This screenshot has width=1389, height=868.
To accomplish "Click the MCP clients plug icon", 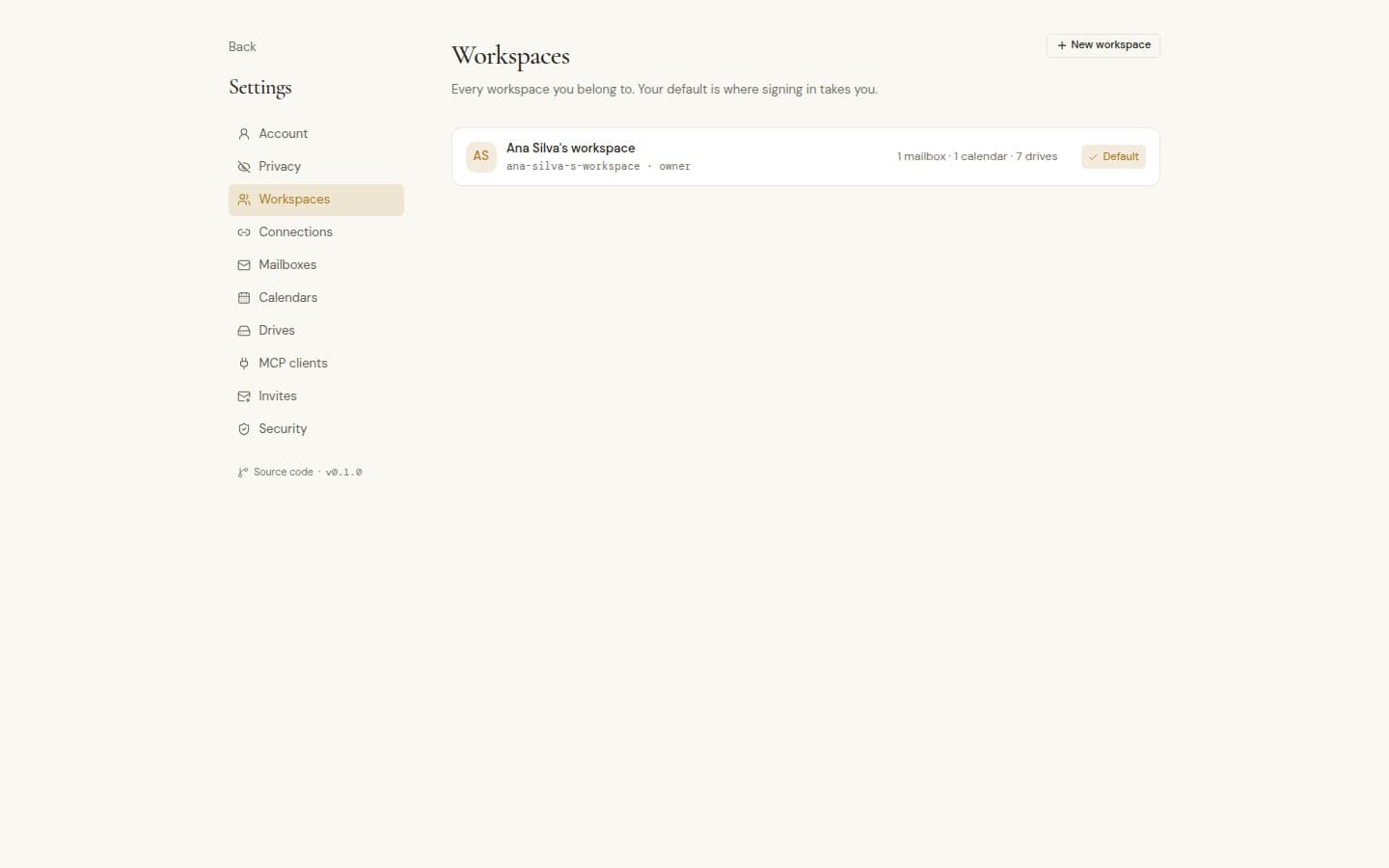I will [244, 364].
